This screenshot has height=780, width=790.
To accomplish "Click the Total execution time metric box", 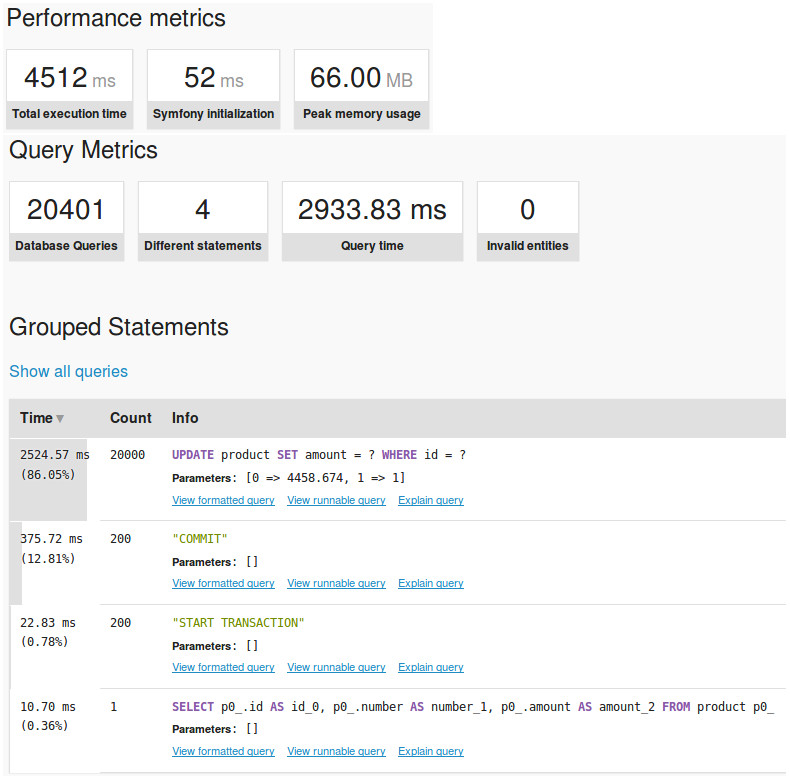I will (70, 89).
